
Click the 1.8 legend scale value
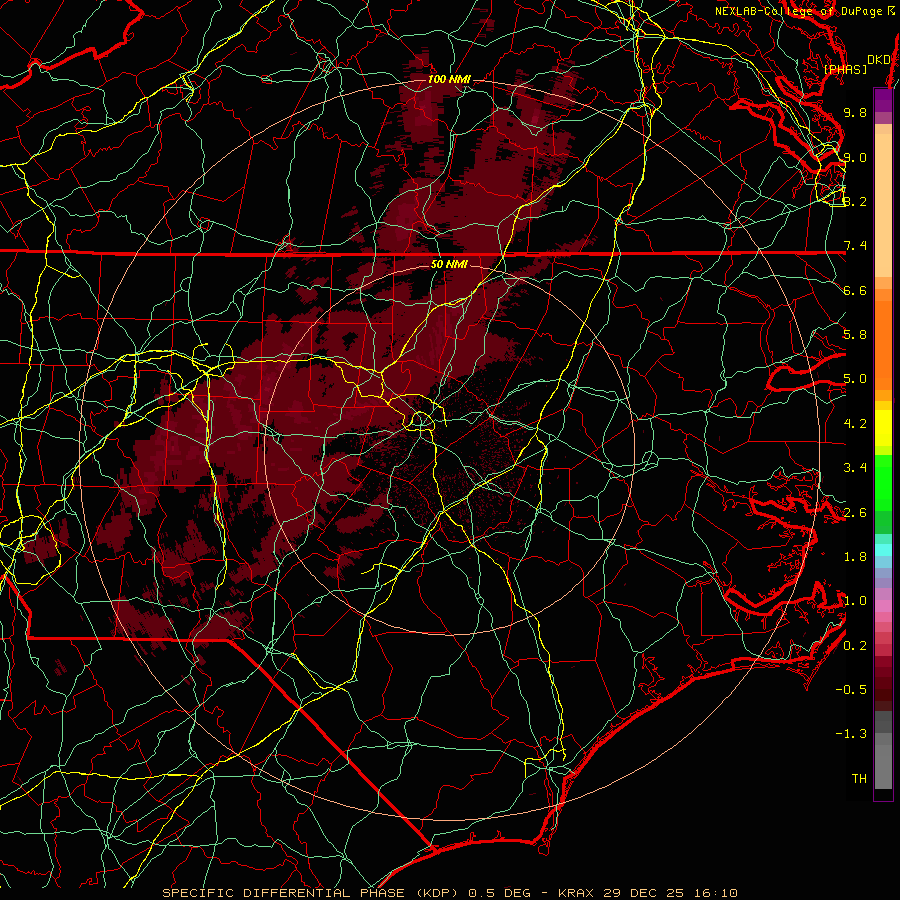855,557
